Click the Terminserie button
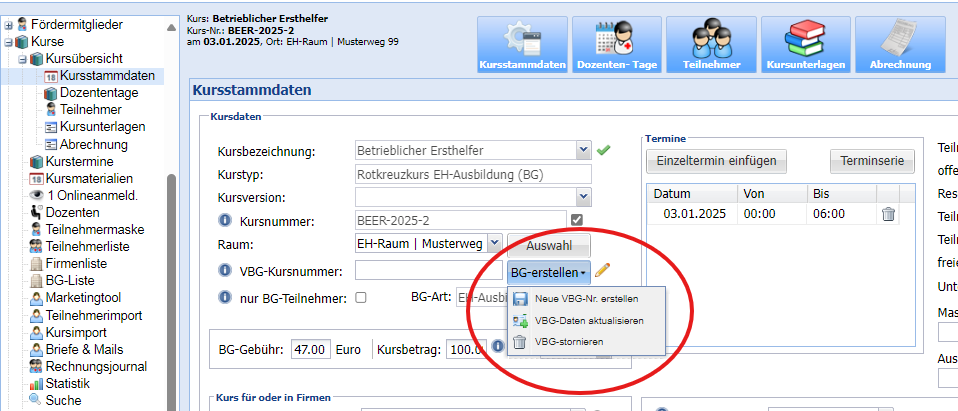The width and height of the screenshot is (958, 411). tap(873, 161)
